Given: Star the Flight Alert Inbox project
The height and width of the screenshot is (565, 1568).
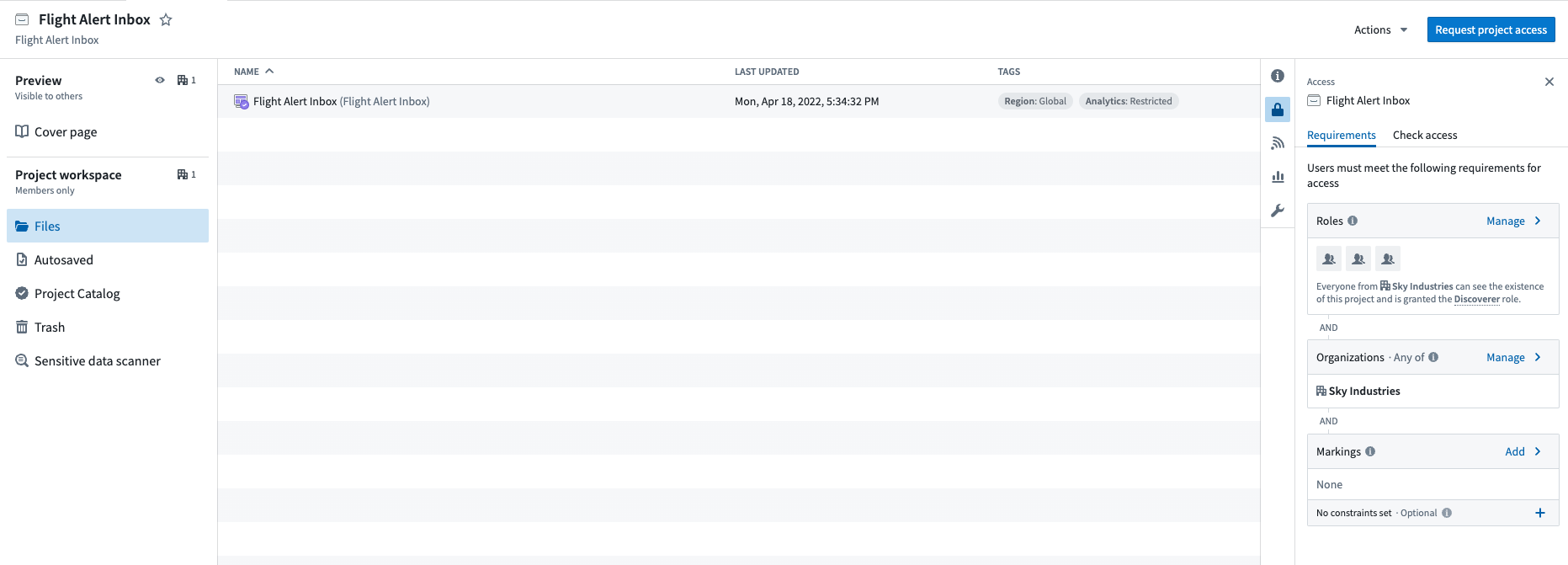Looking at the screenshot, I should 166,19.
